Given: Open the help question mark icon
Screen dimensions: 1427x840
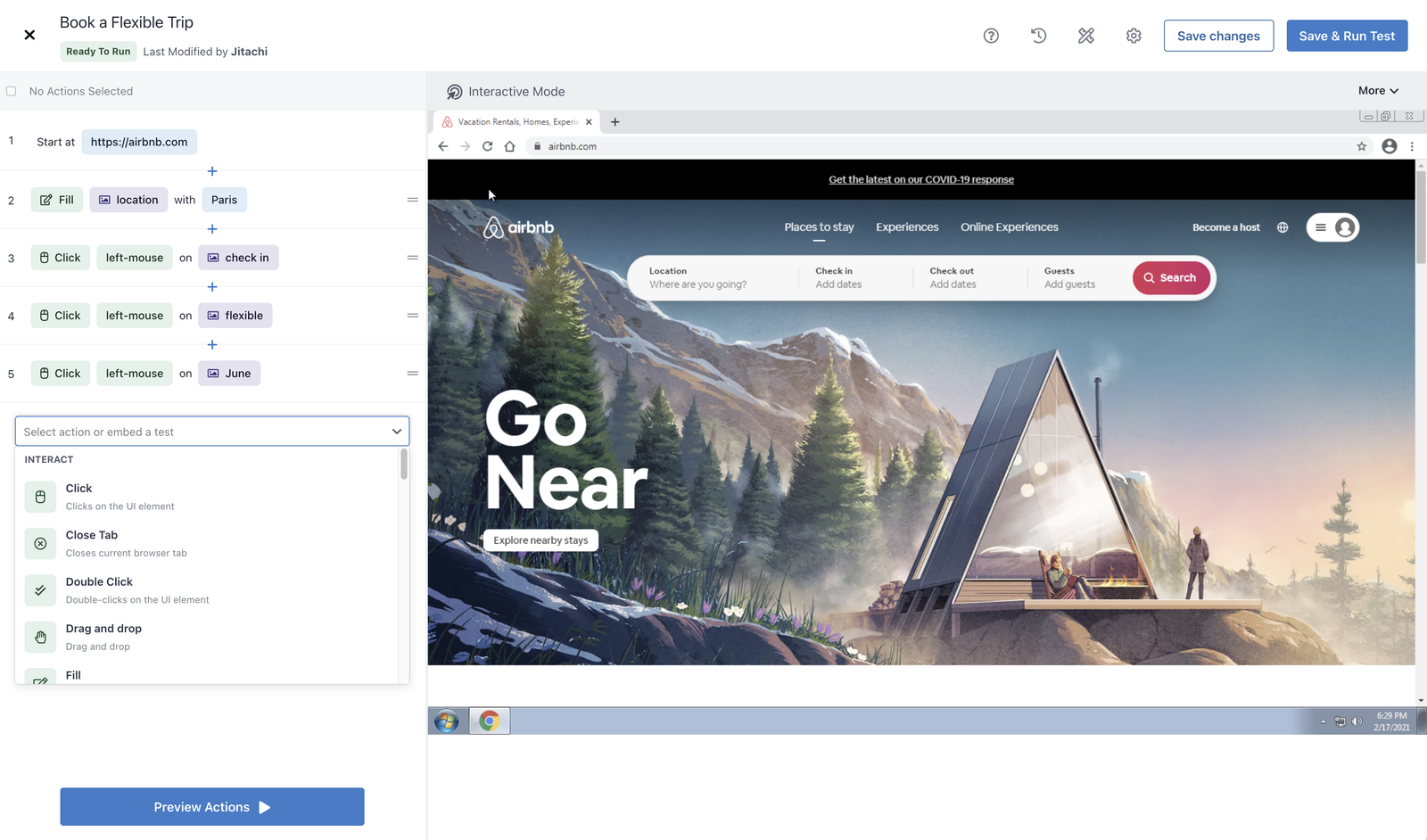Looking at the screenshot, I should point(991,36).
